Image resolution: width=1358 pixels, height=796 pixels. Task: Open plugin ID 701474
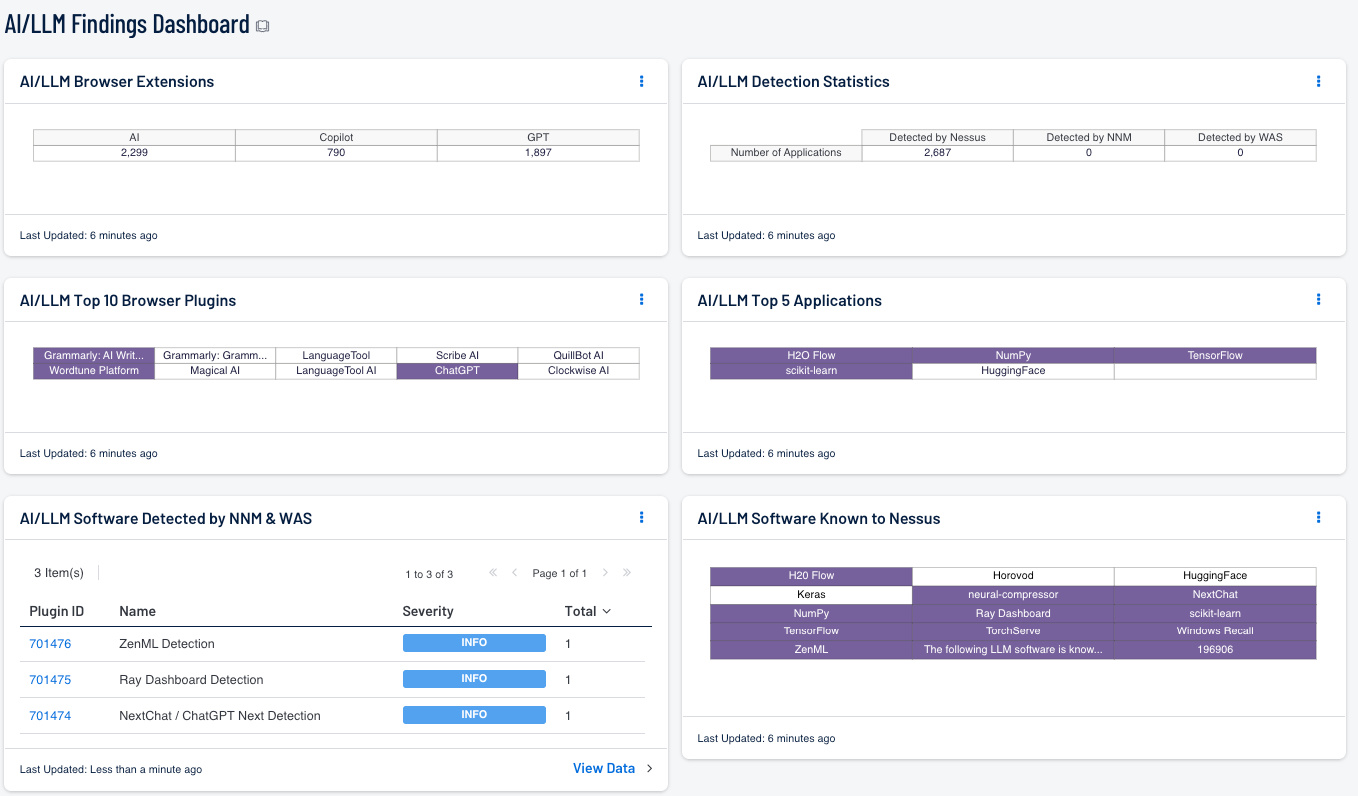click(50, 716)
